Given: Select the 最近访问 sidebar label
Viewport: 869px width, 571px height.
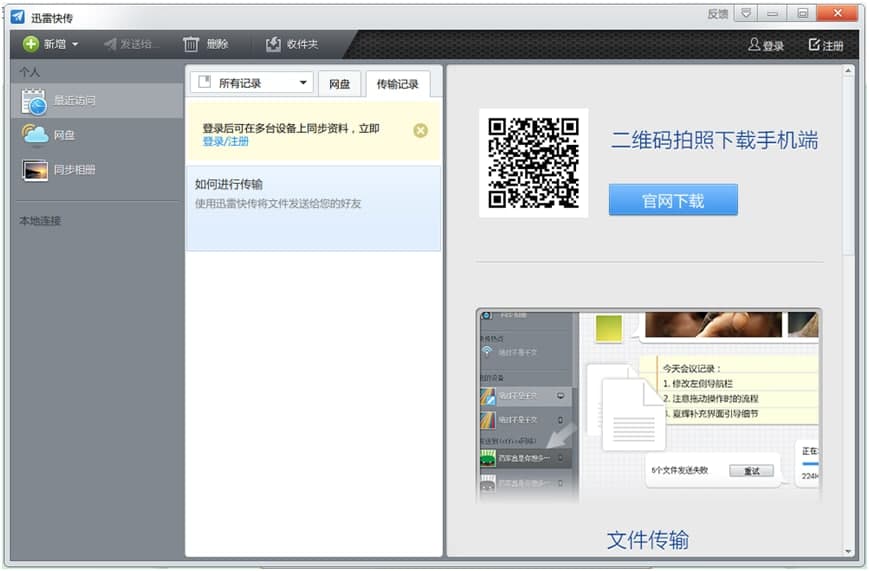Looking at the screenshot, I should coord(74,100).
